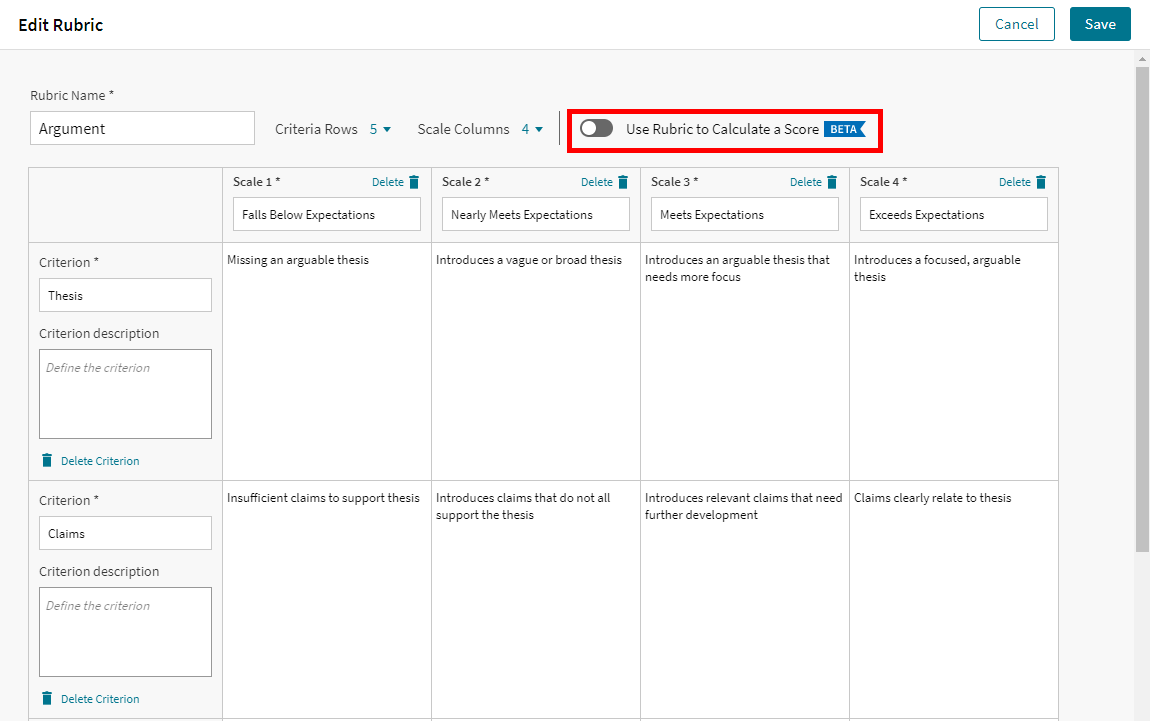The image size is (1150, 721).
Task: Click inside the Rubric Name field
Action: [141, 128]
